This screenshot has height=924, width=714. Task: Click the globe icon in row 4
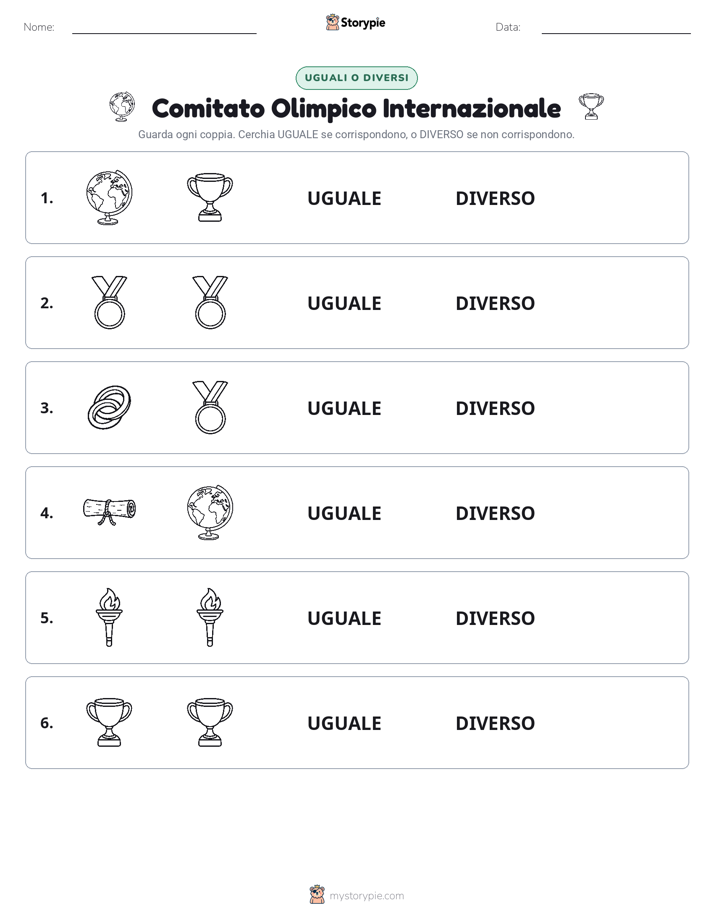point(210,512)
